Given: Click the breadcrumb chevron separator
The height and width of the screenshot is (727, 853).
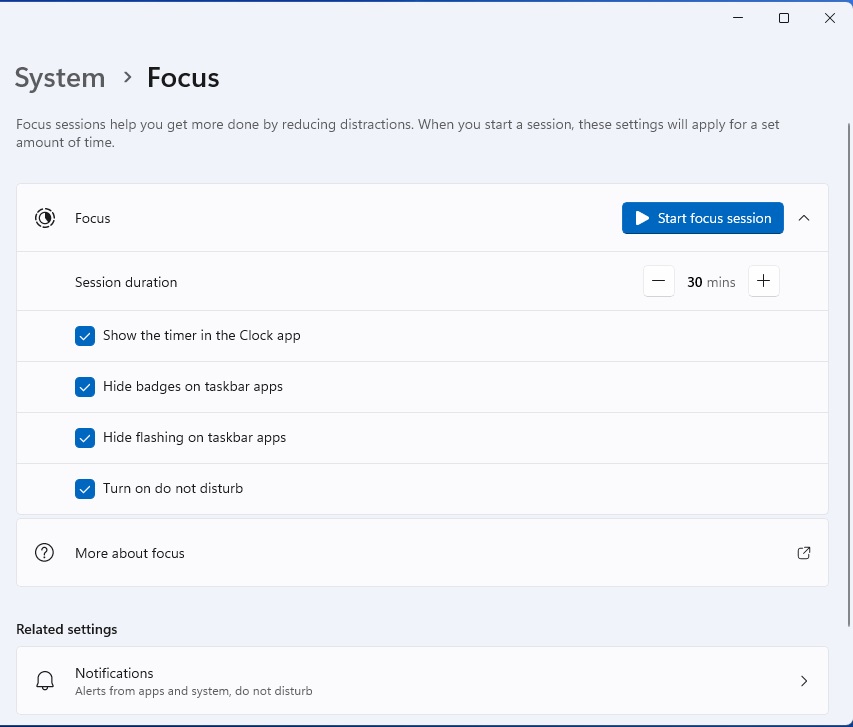Looking at the screenshot, I should [x=127, y=77].
